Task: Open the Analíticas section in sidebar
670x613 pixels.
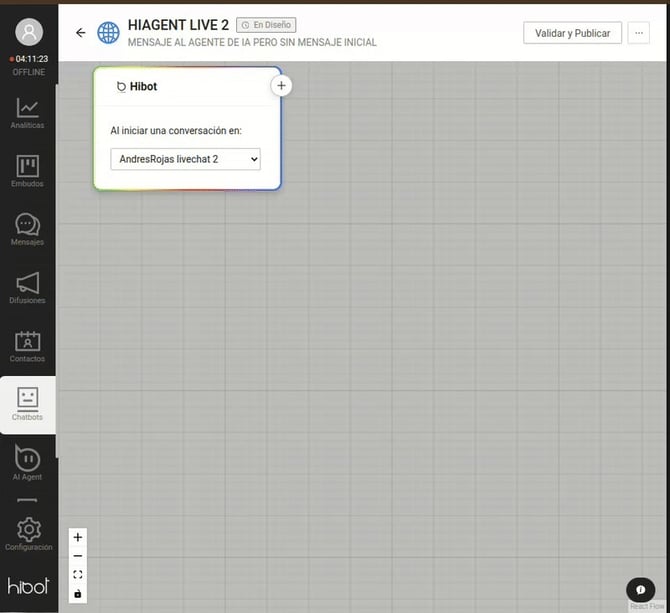Action: point(27,112)
